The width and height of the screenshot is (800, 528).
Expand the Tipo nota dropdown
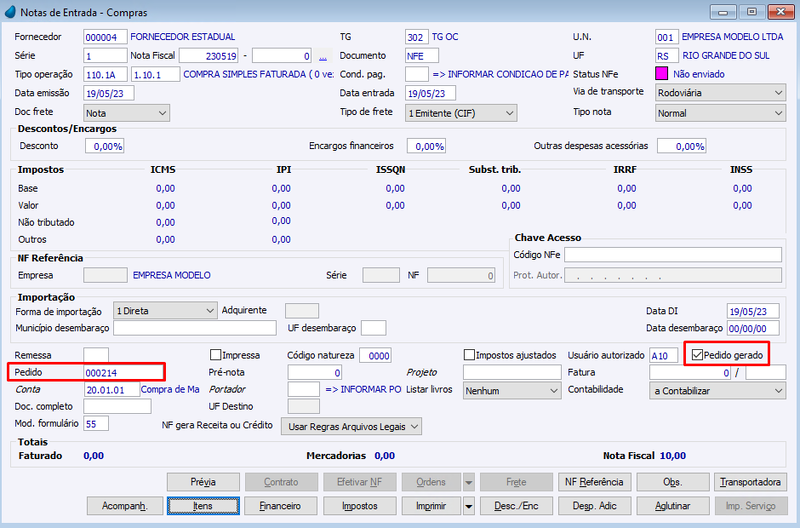click(x=720, y=113)
